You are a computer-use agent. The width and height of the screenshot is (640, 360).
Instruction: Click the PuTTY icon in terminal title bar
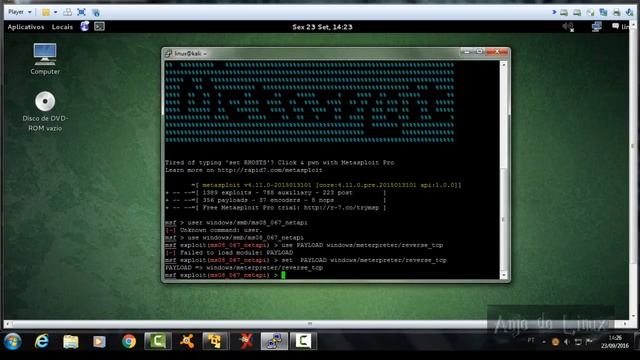[169, 53]
